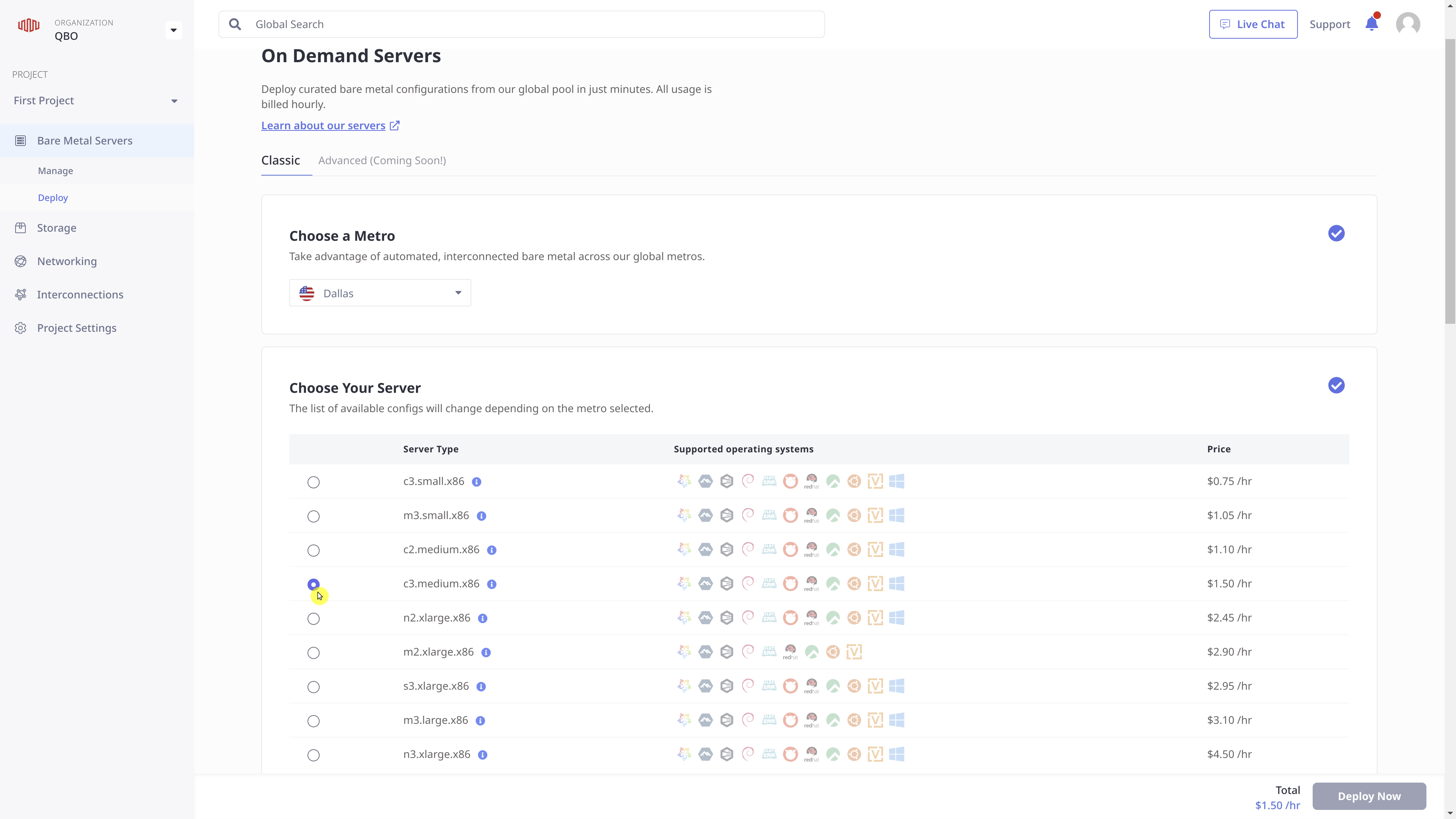Click the Flatcar OS icon on m2.xlarge.x86 row
This screenshot has width=1456, height=819.
click(769, 652)
